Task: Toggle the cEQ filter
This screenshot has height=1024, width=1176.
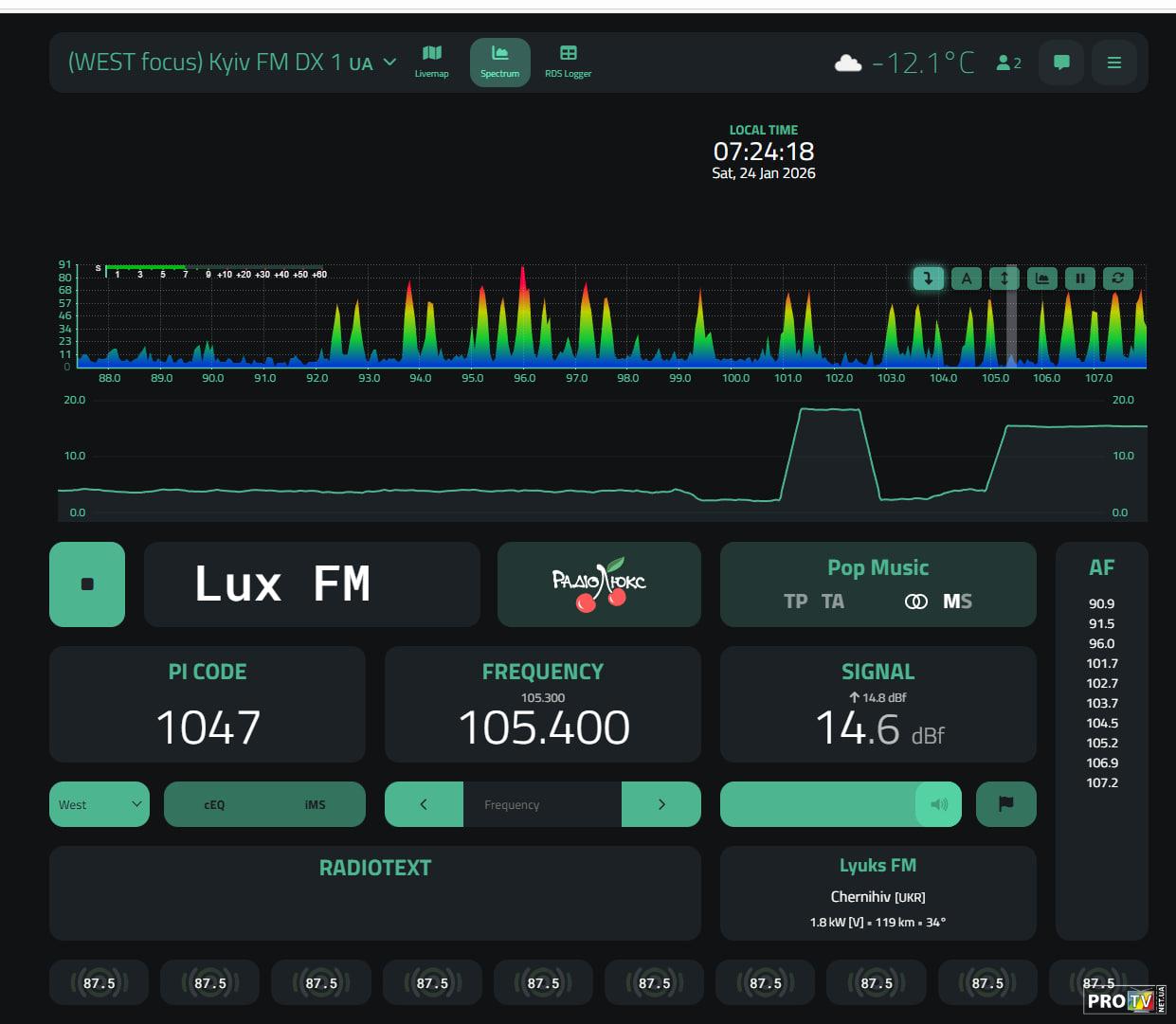Action: coord(215,804)
